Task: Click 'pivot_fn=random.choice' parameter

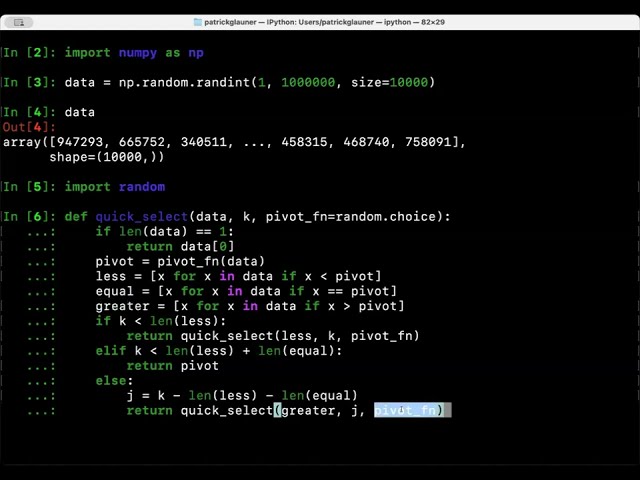Action: (351, 216)
